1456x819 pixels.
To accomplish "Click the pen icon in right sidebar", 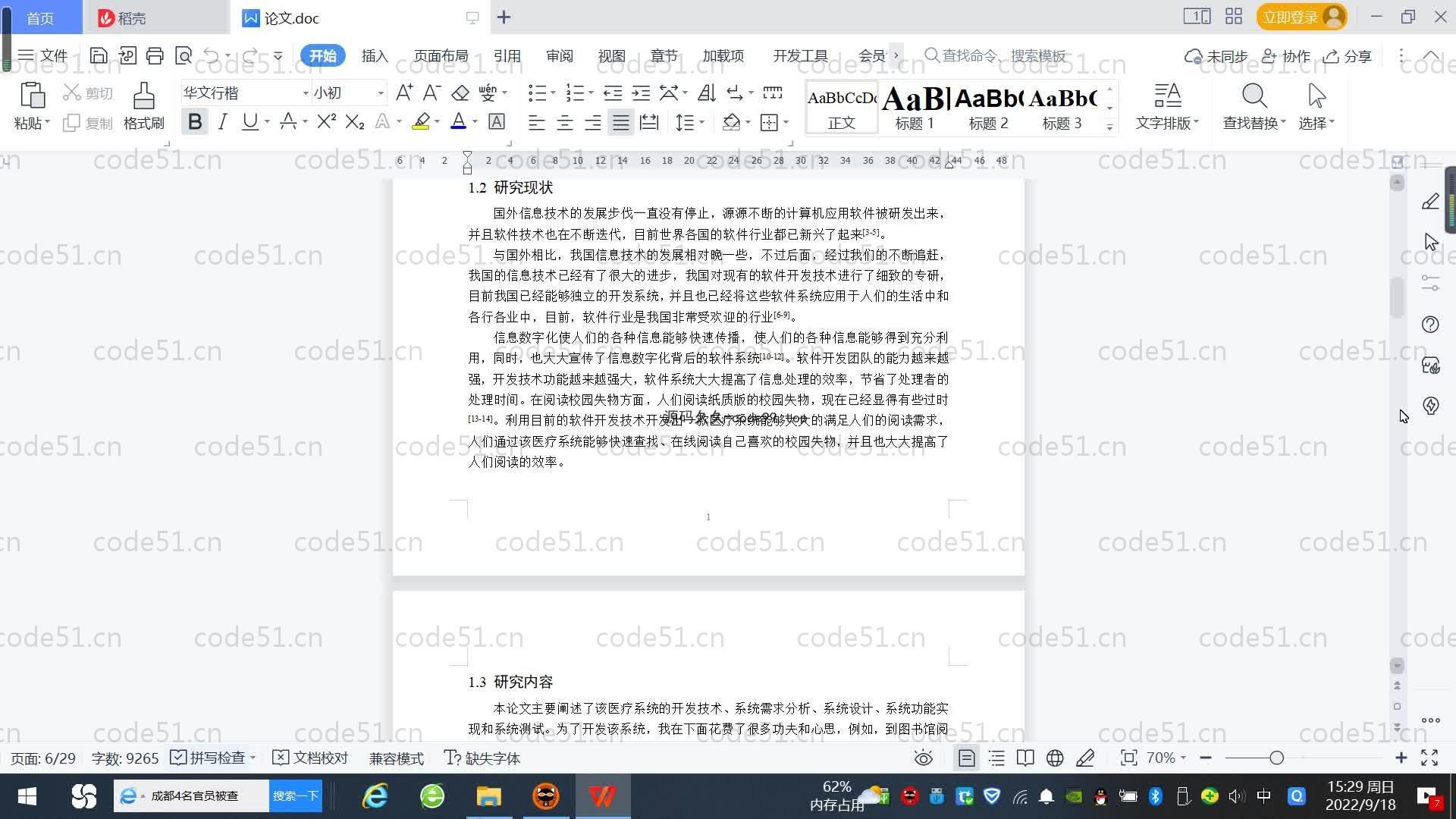I will (1430, 202).
